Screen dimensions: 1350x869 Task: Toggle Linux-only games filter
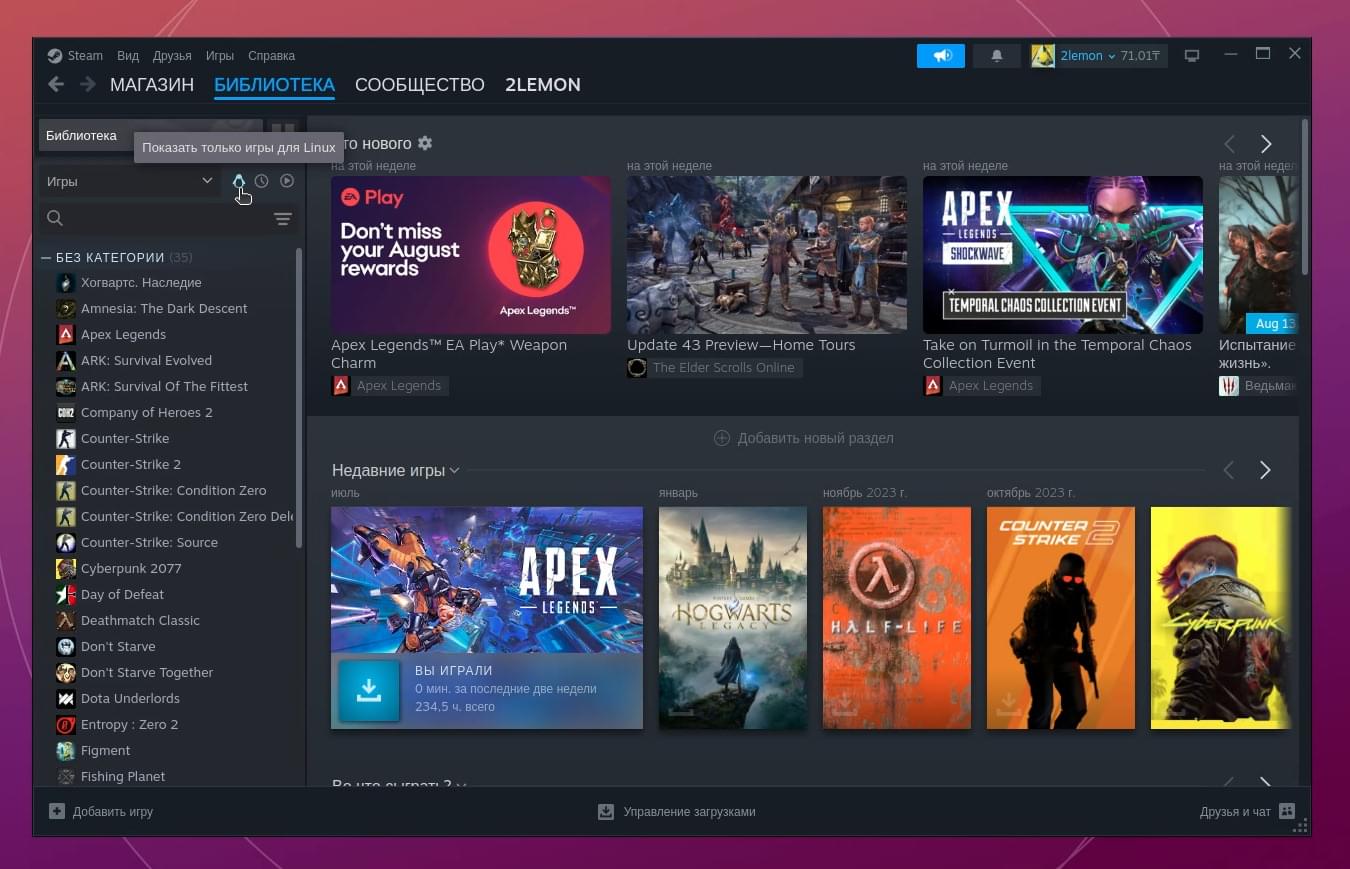click(x=238, y=181)
